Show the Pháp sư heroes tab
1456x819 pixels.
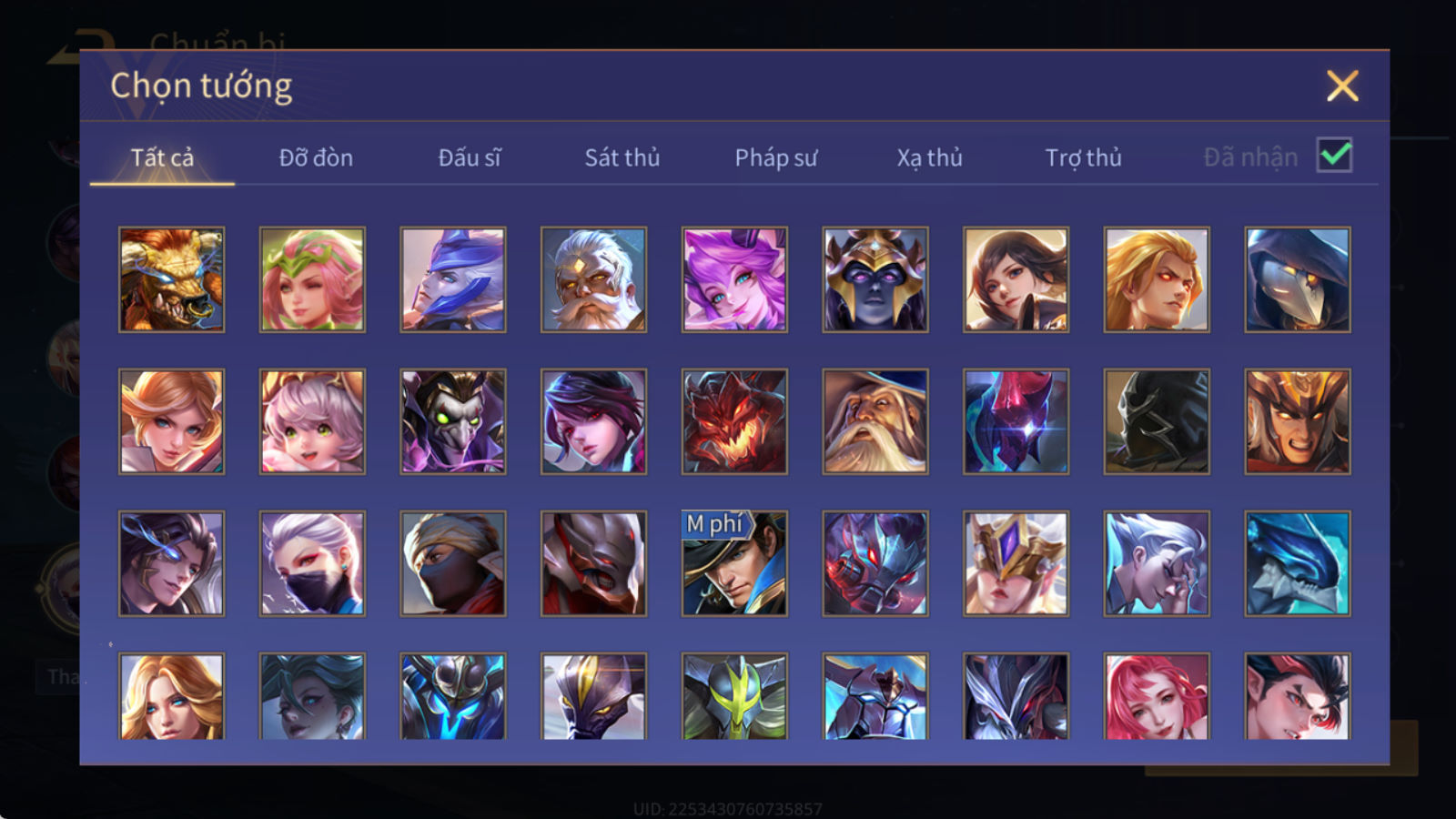(776, 157)
